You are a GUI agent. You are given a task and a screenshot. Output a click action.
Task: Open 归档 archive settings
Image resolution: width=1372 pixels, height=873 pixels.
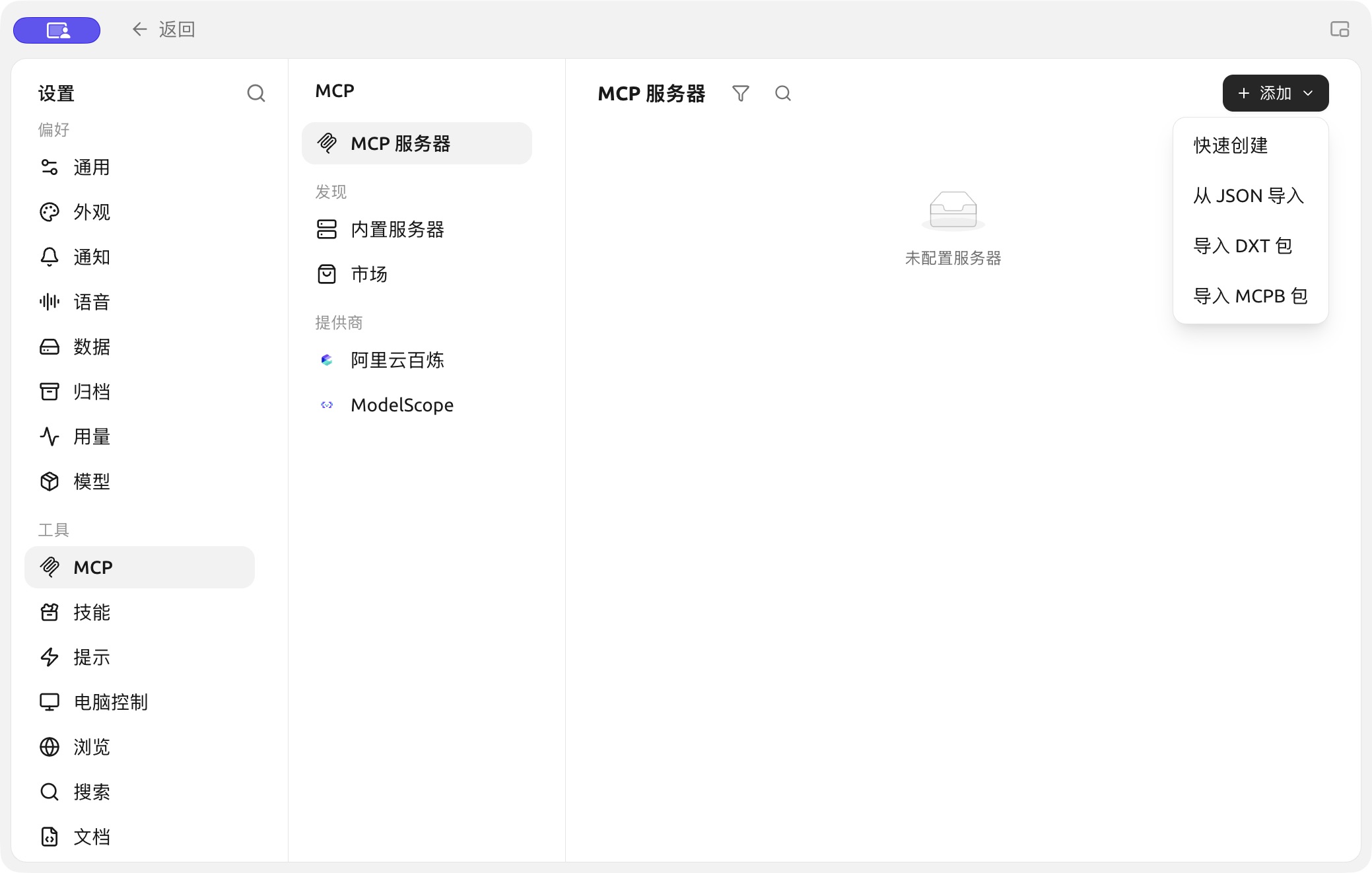point(139,392)
